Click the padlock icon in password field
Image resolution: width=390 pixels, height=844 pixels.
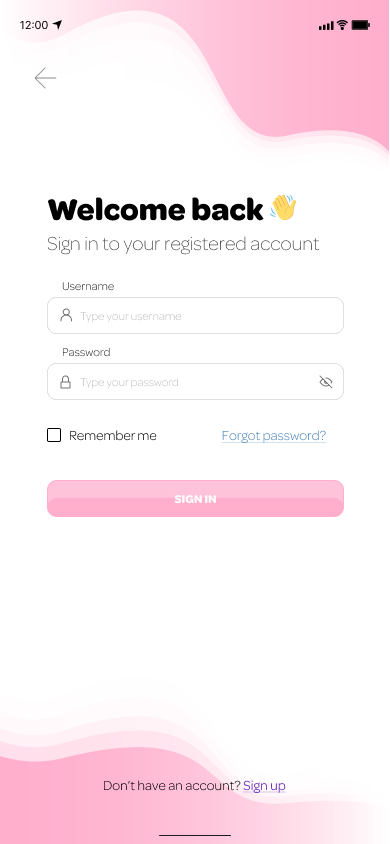click(x=66, y=382)
